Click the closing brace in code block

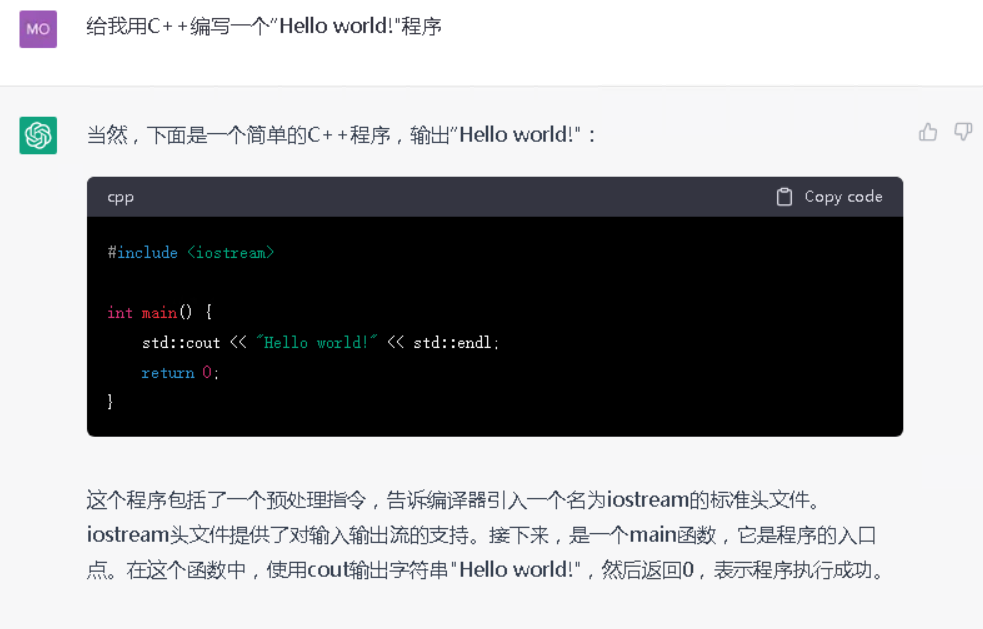[x=110, y=401]
